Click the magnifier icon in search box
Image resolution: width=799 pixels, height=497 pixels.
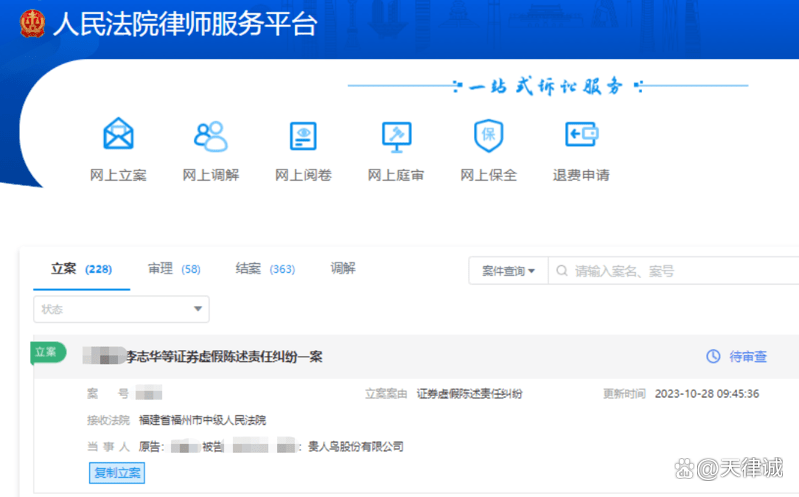562,271
